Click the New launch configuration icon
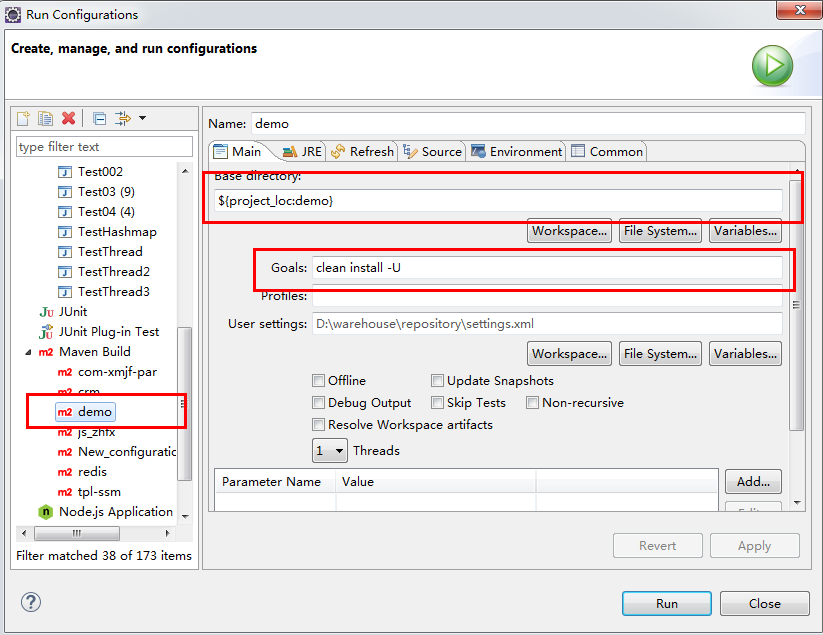Screen dimensions: 823x635 click(24, 119)
